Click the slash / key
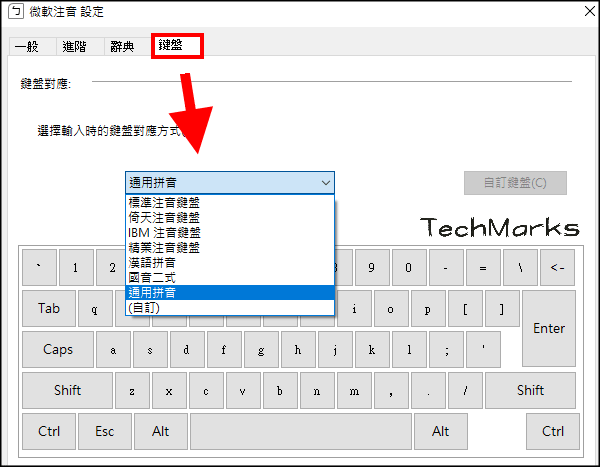 (465, 390)
